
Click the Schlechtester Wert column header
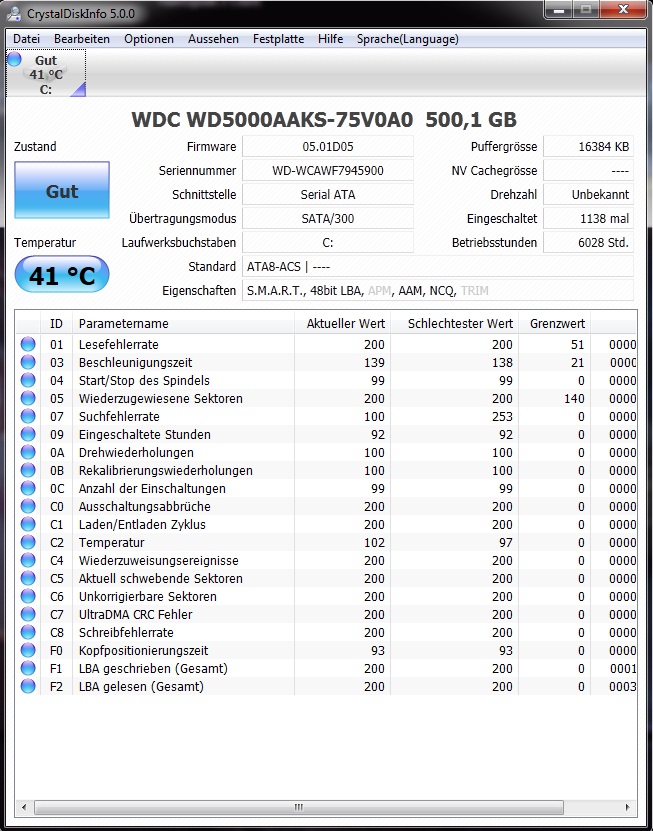(x=455, y=323)
